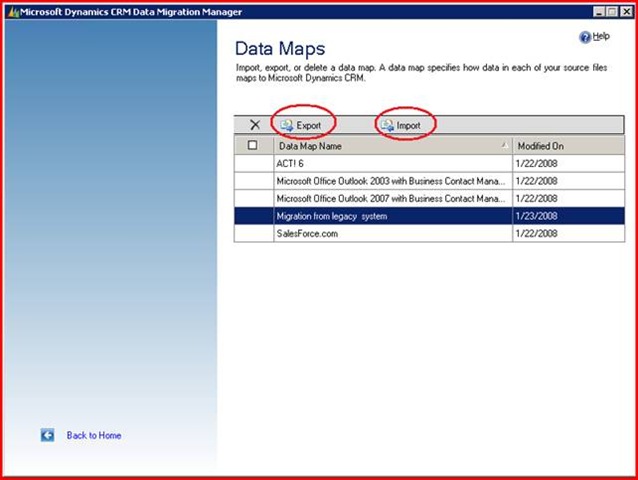Click the 1/23/2008 modified date cell

568,216
